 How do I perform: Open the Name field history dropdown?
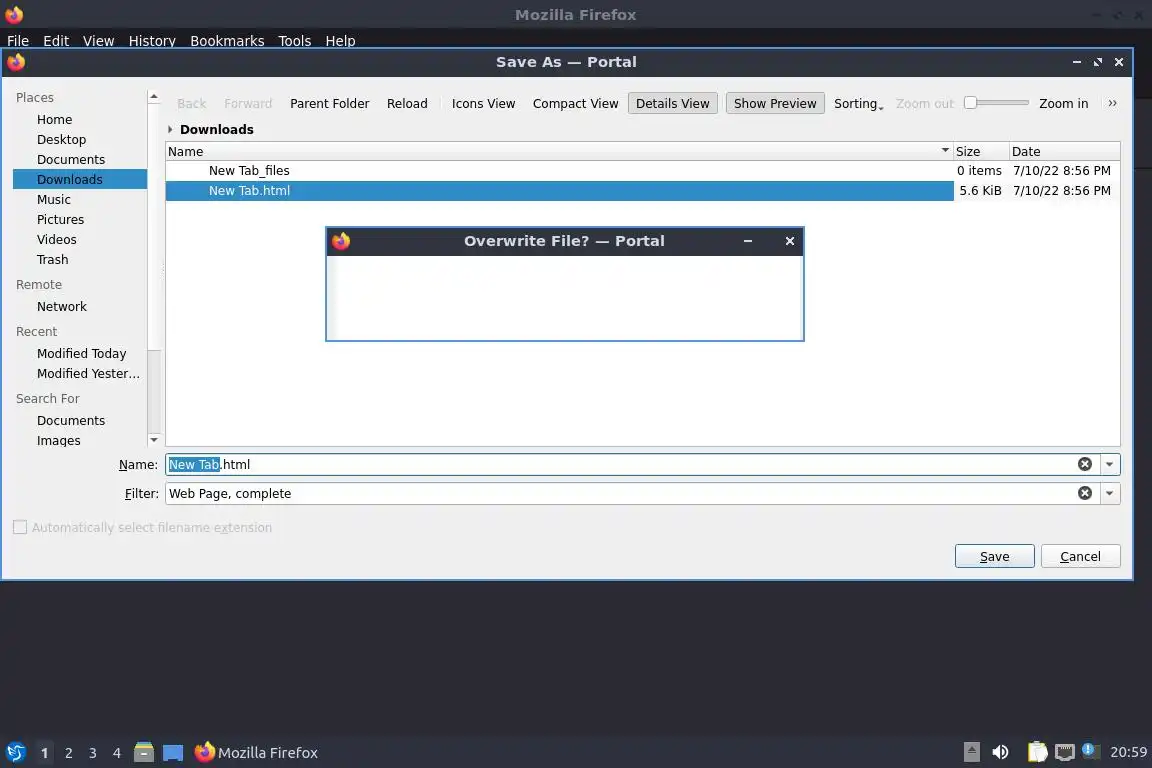coord(1109,464)
